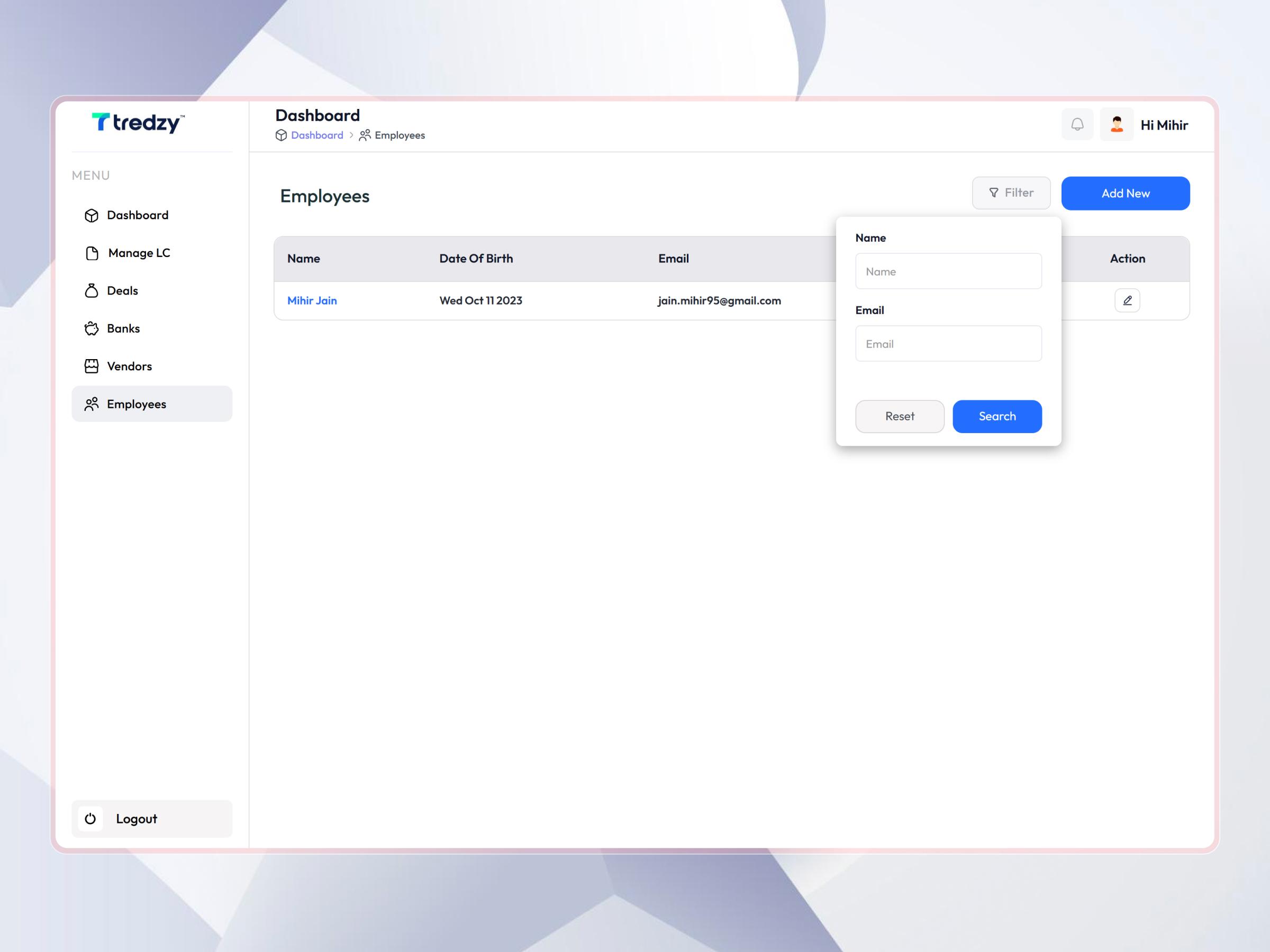Open the Dashboard from the sidebar menu

(92, 215)
